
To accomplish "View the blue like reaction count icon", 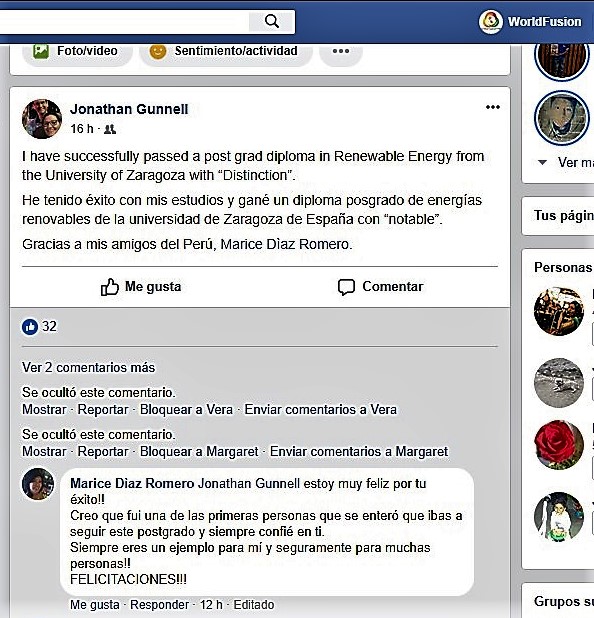I will [30, 327].
